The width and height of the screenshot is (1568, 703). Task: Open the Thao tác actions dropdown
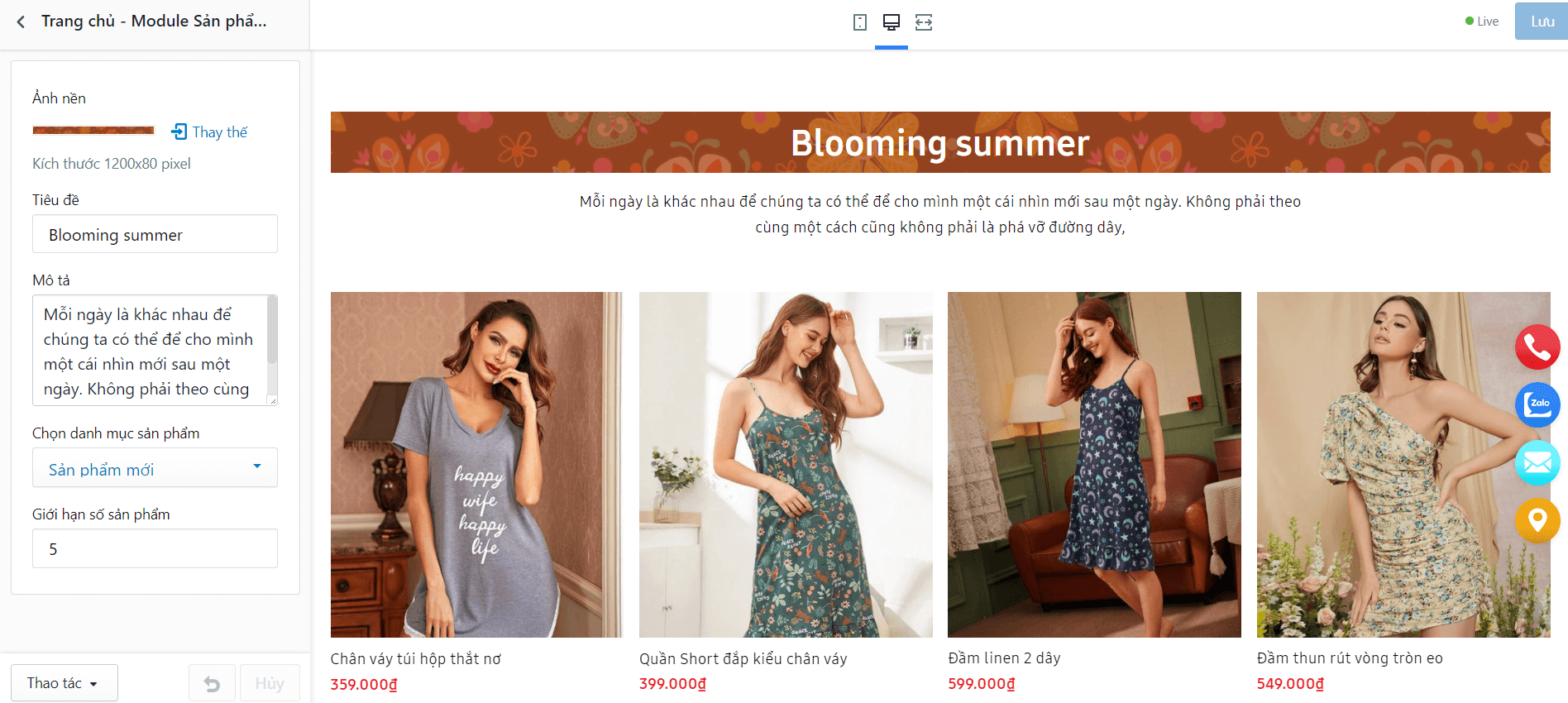point(64,683)
